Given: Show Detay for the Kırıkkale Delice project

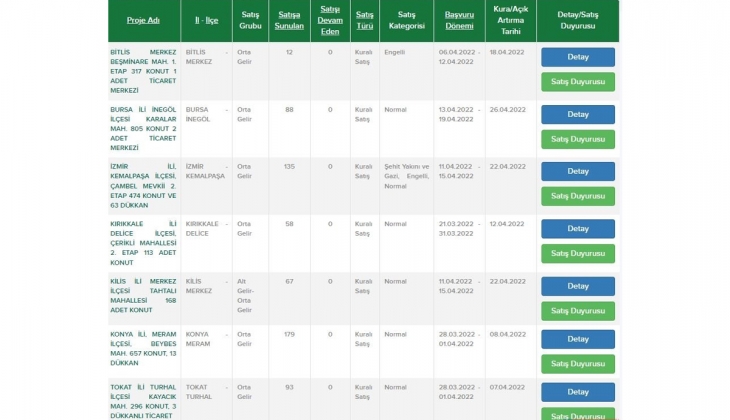Looking at the screenshot, I should pos(577,228).
